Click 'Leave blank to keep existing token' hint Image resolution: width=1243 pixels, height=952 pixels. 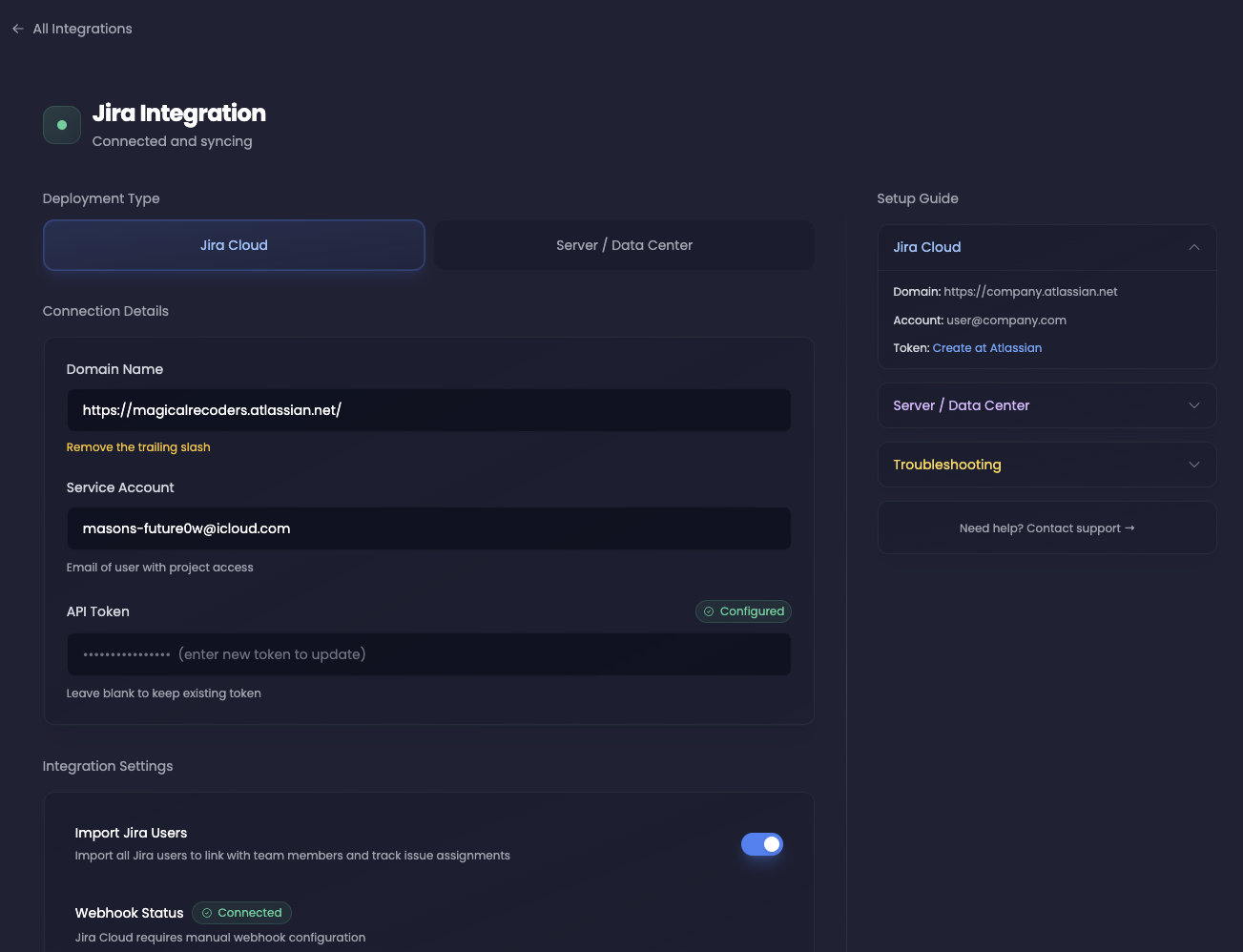coord(163,693)
